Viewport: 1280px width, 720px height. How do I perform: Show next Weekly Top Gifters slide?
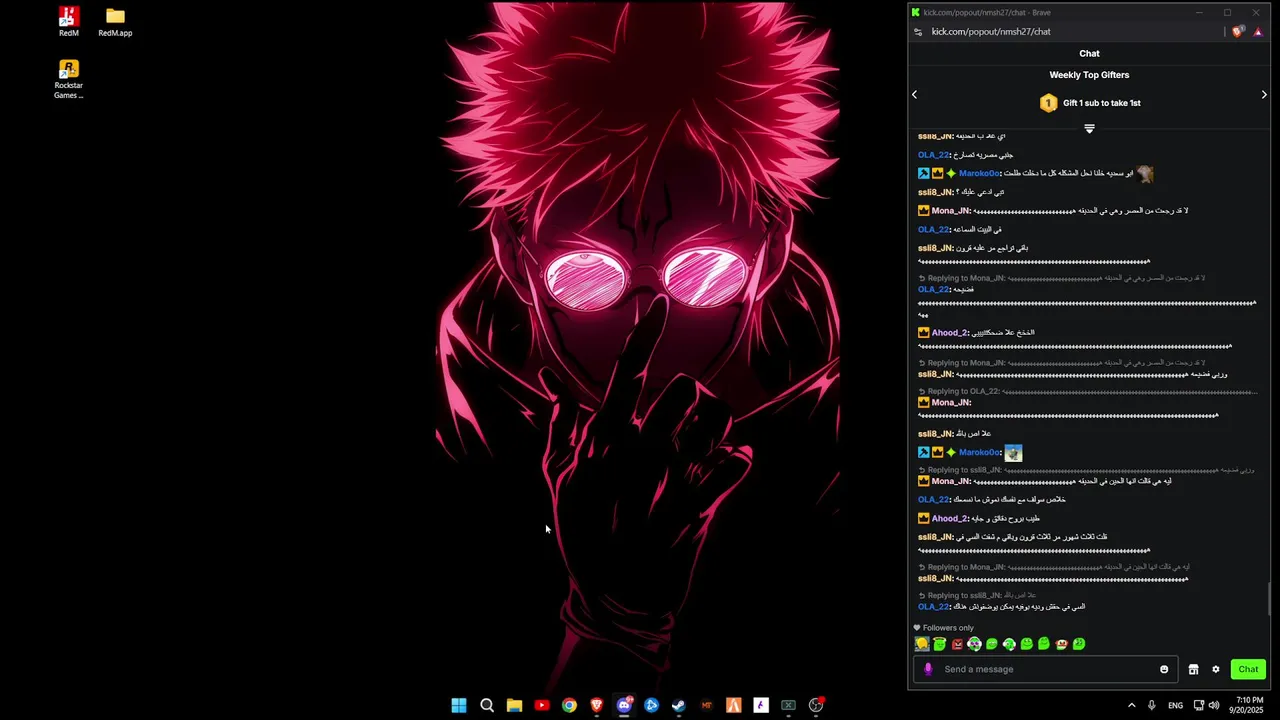[x=1264, y=94]
